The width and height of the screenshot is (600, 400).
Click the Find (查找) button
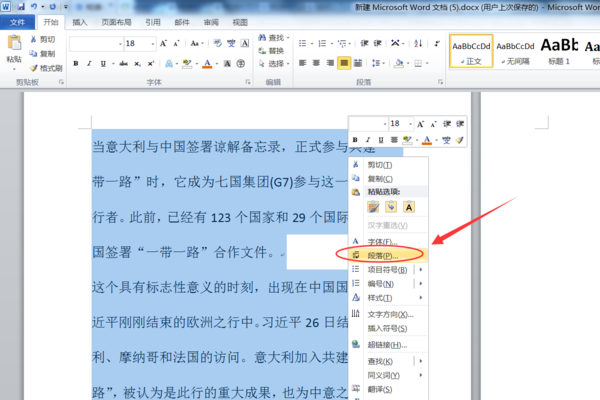pos(271,38)
